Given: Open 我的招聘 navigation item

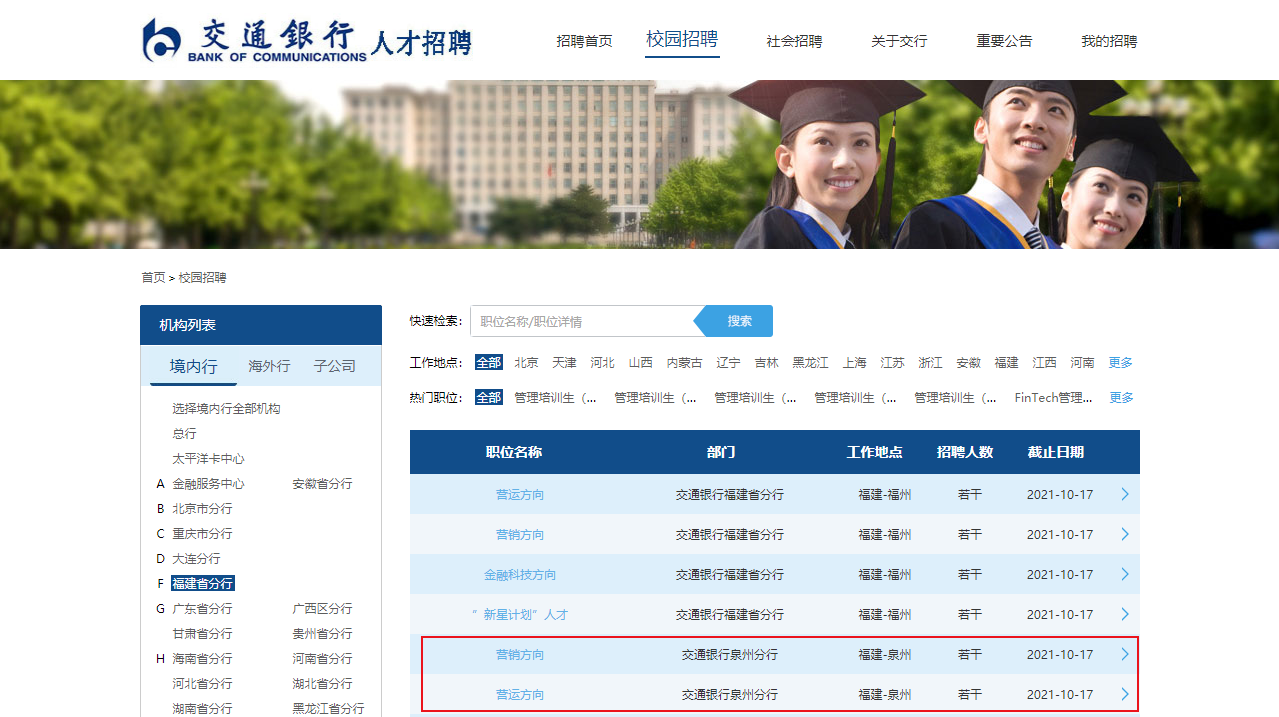Looking at the screenshot, I should [1109, 41].
